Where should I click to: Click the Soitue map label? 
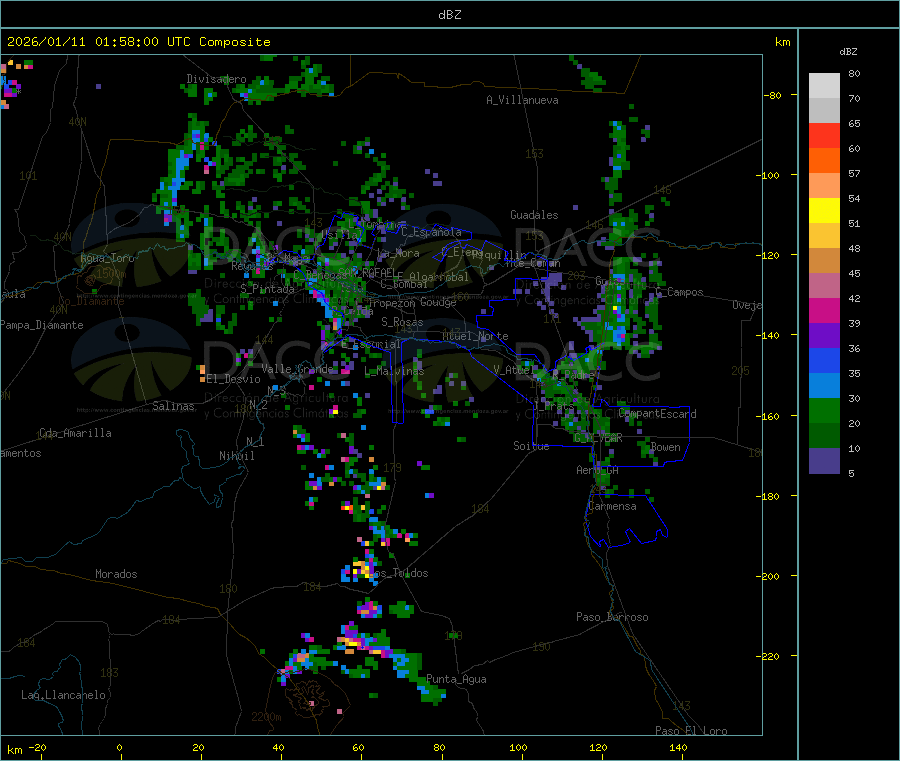[x=531, y=446]
